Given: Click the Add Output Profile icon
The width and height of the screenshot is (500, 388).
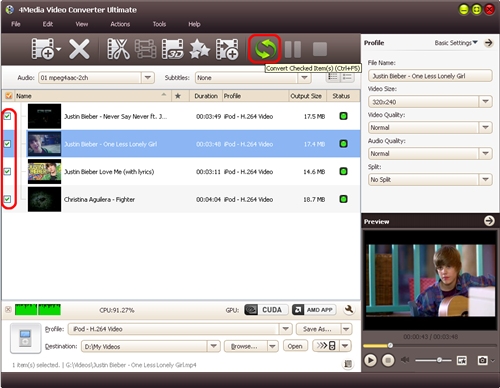Looking at the screenshot, I should (227, 49).
